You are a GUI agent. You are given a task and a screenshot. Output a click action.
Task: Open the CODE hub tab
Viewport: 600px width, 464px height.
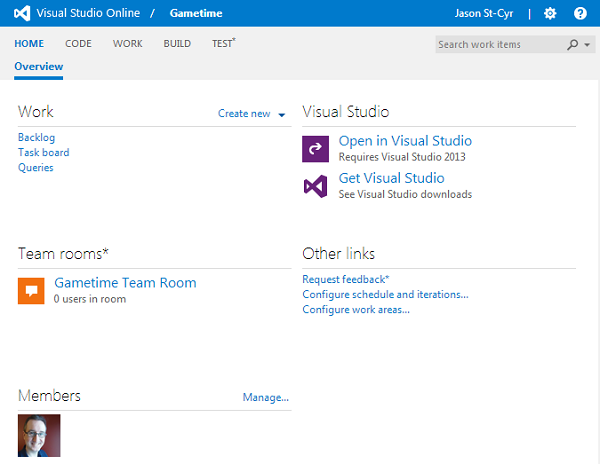pos(78,44)
